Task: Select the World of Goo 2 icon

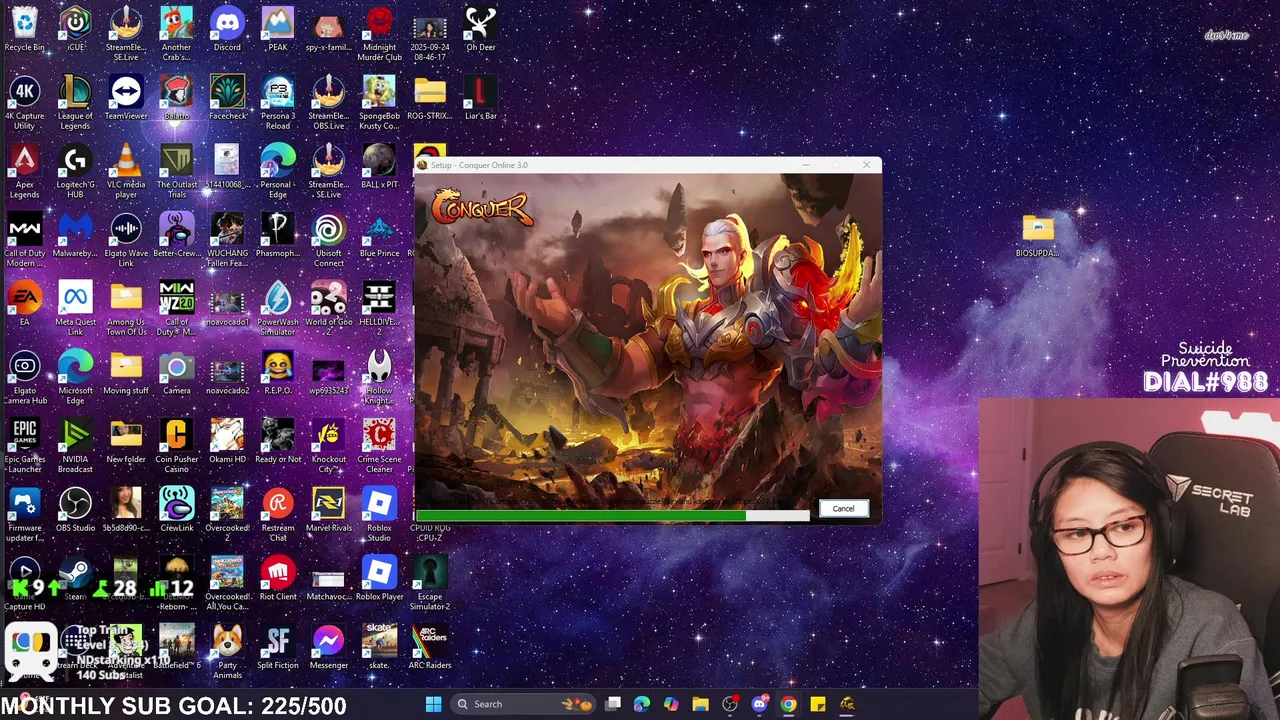Action: coord(328,308)
